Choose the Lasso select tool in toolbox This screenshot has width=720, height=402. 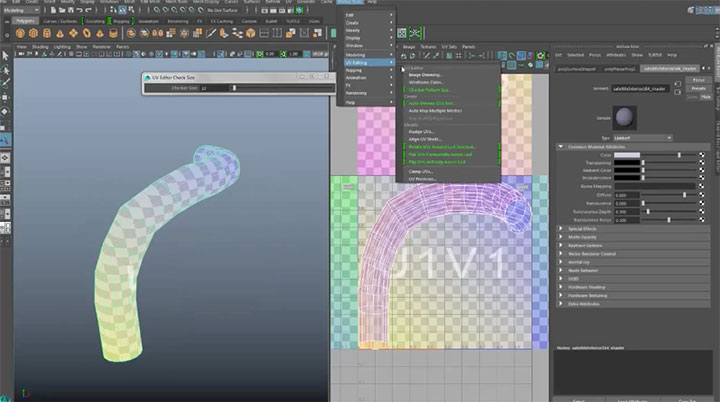[x=6, y=70]
